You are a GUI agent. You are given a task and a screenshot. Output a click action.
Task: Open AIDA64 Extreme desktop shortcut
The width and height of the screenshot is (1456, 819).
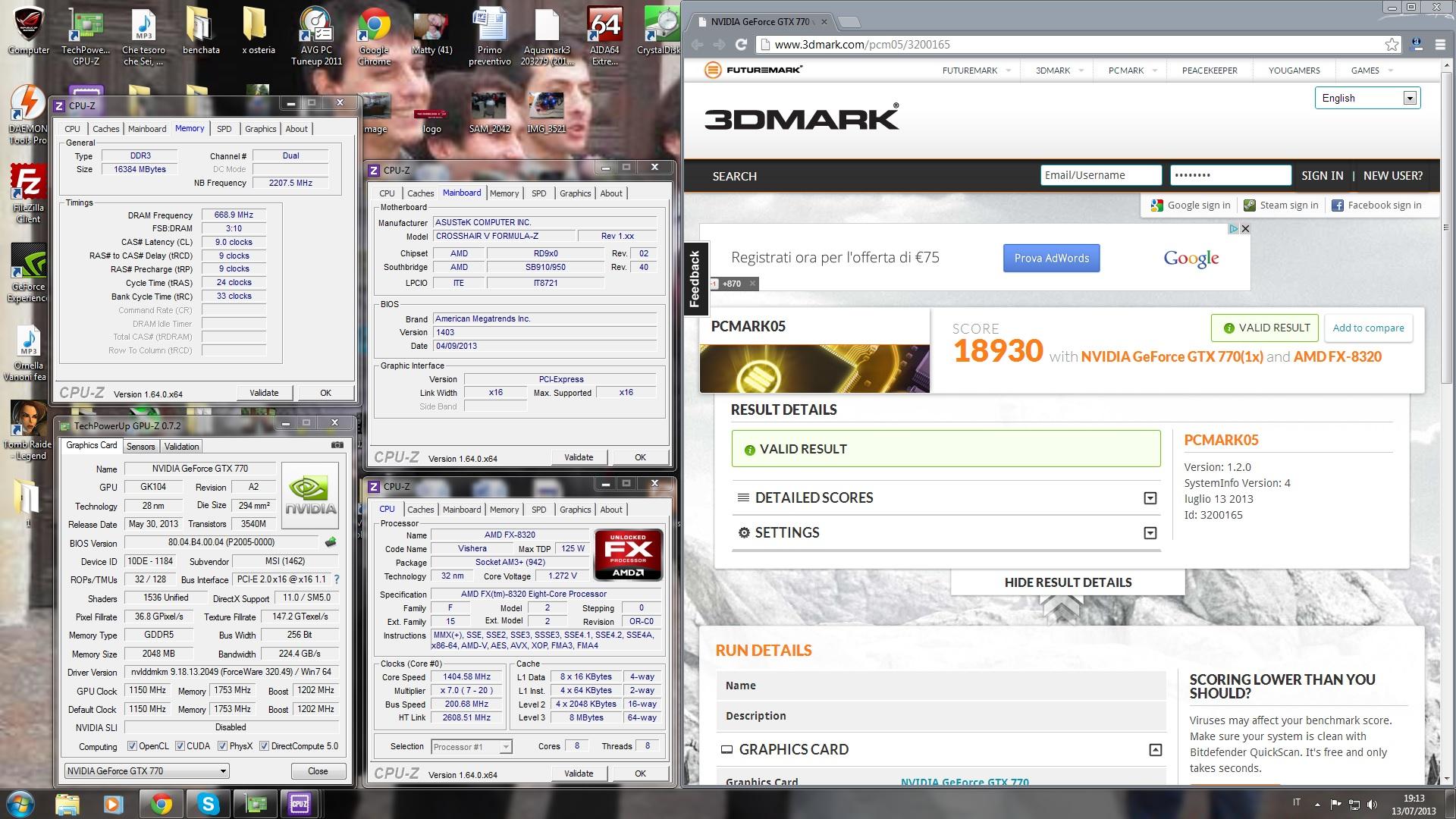605,36
